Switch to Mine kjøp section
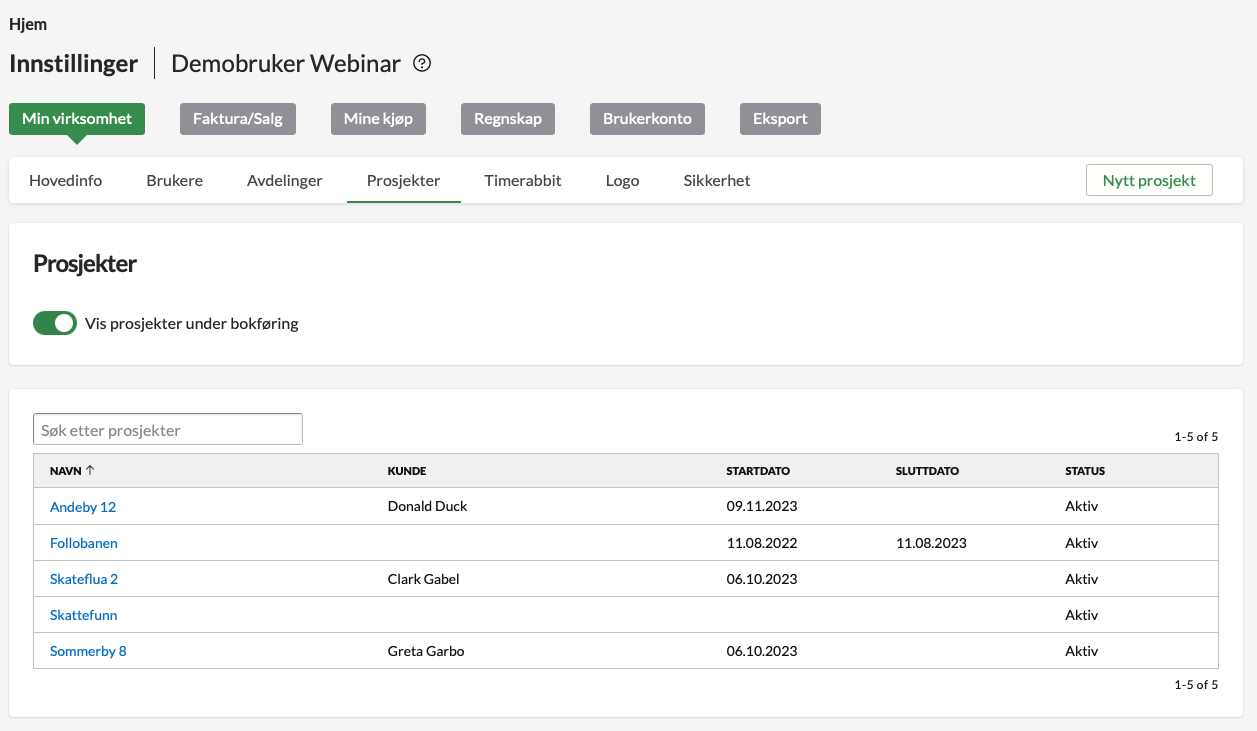Image resolution: width=1257 pixels, height=731 pixels. click(x=378, y=119)
